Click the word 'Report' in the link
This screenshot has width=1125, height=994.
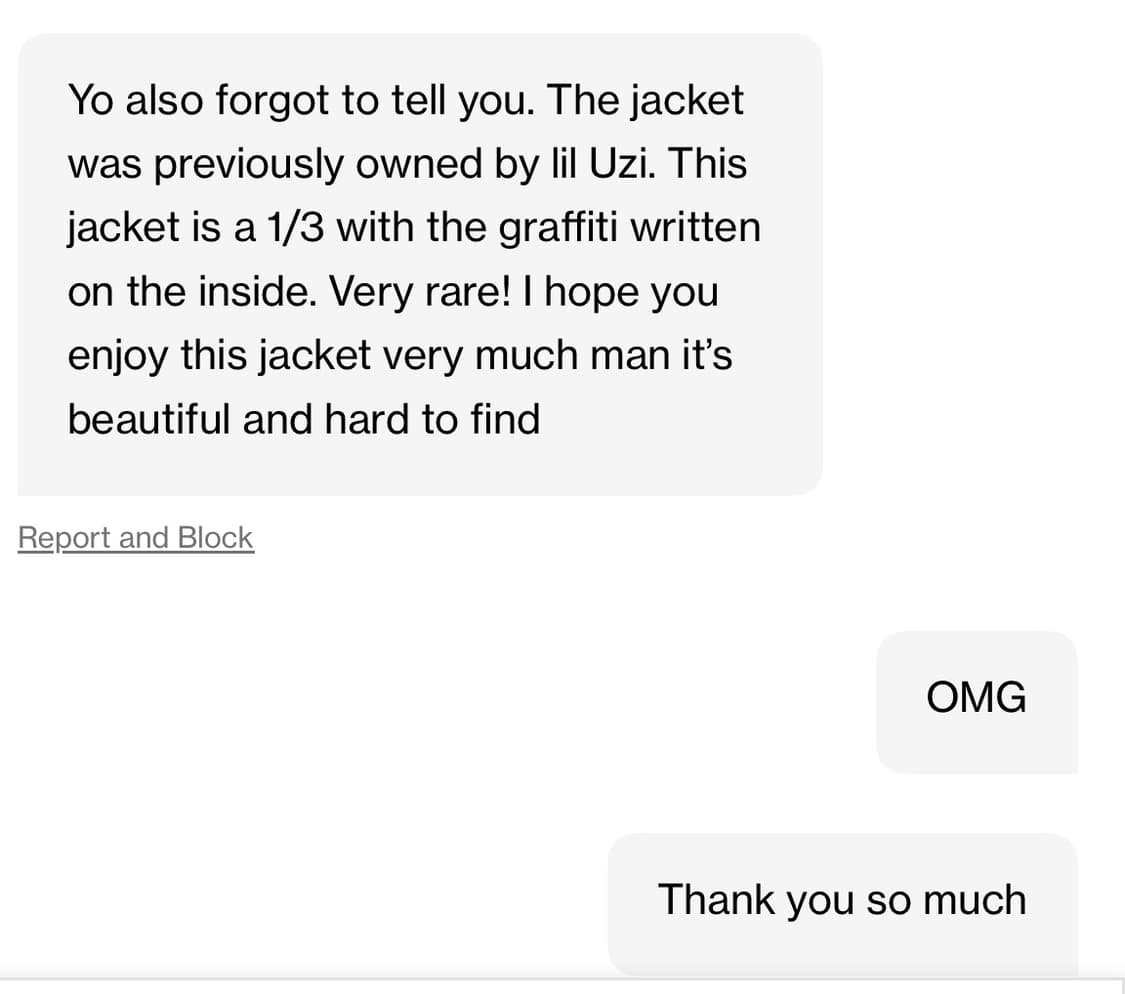(x=63, y=538)
